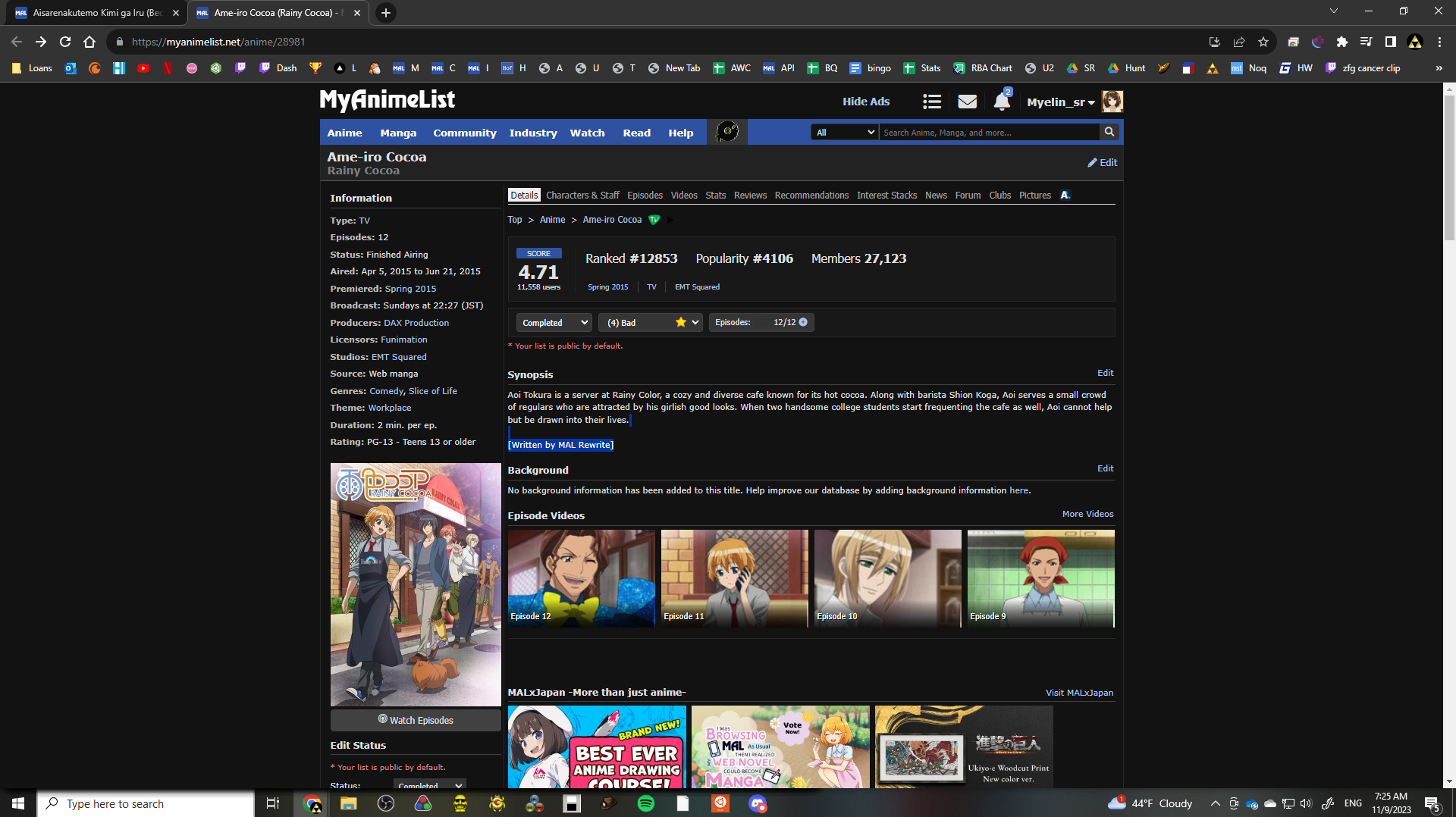Switch to the Characters & Staff tab
The height and width of the screenshot is (817, 1456).
coord(582,196)
